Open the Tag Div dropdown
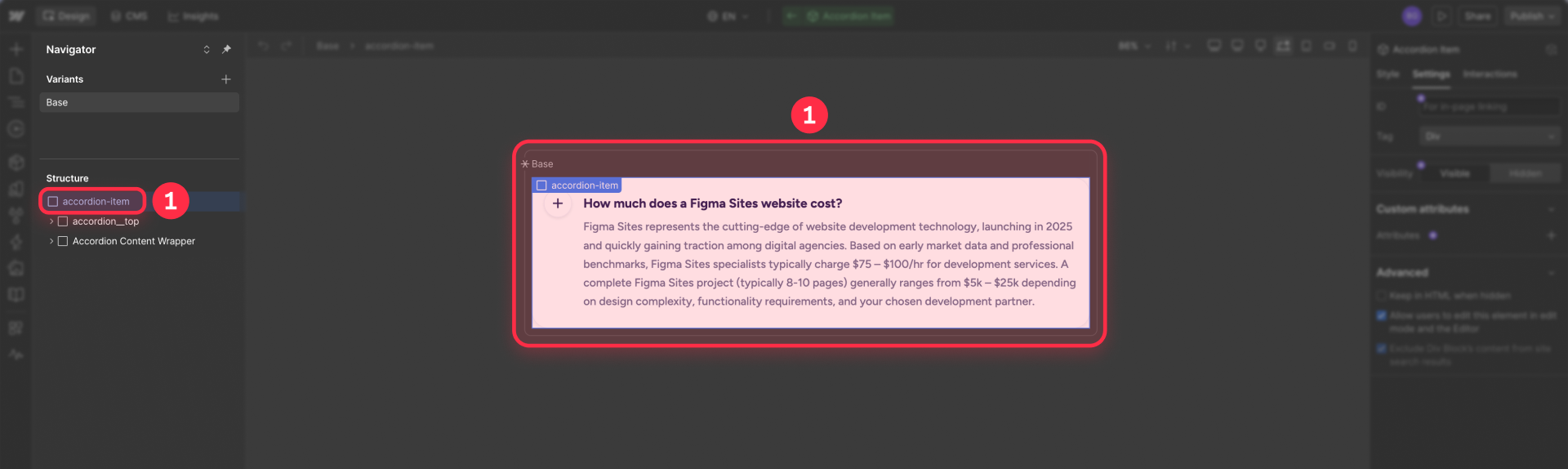This screenshot has height=469, width=1568. click(1490, 136)
